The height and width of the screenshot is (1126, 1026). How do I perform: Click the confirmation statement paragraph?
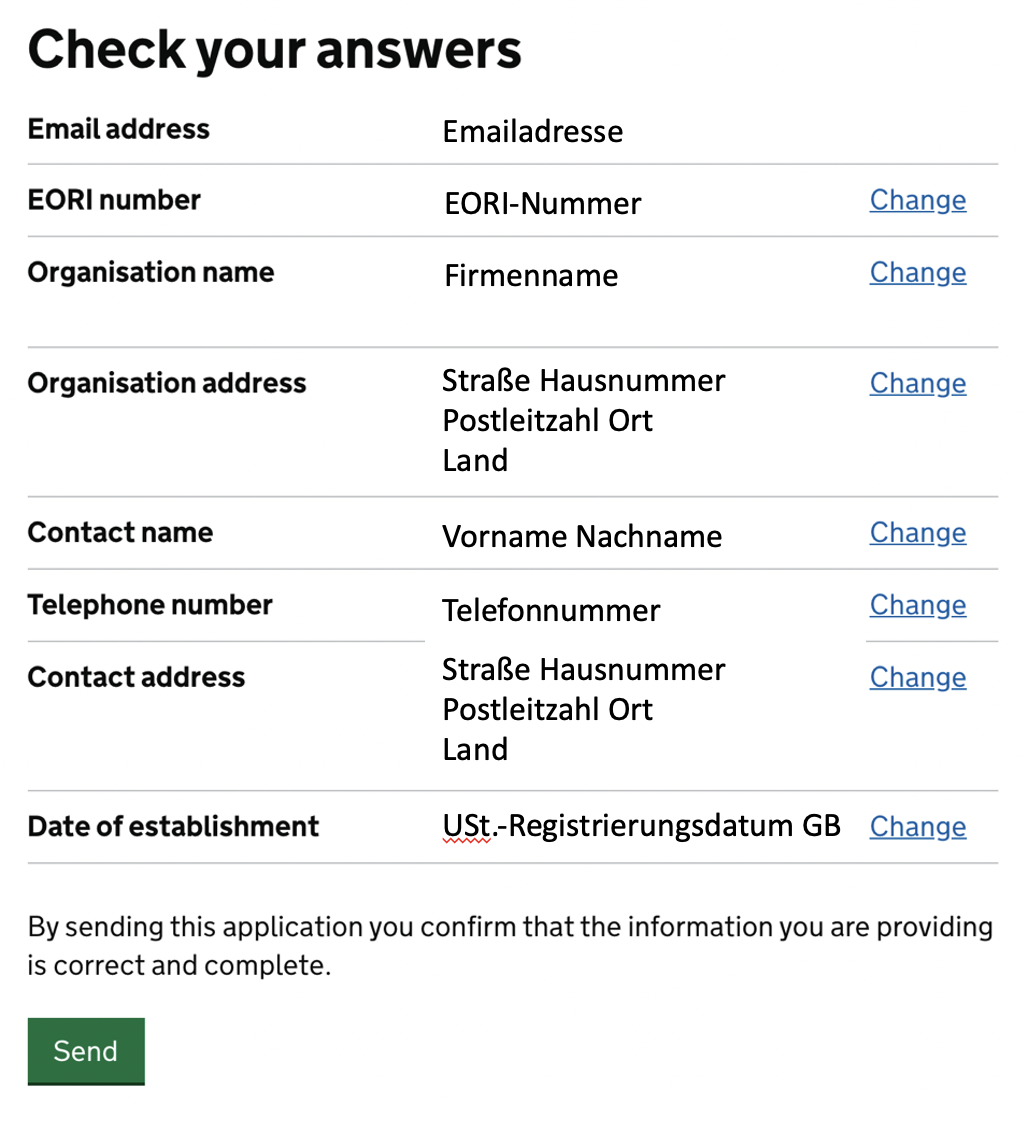click(510, 946)
